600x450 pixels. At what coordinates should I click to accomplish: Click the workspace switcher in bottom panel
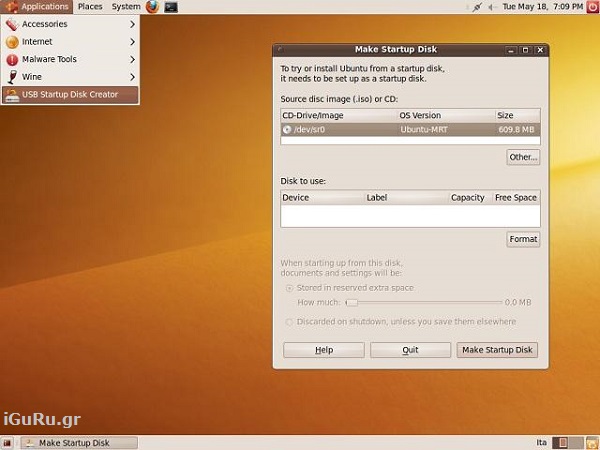pyautogui.click(x=566, y=442)
